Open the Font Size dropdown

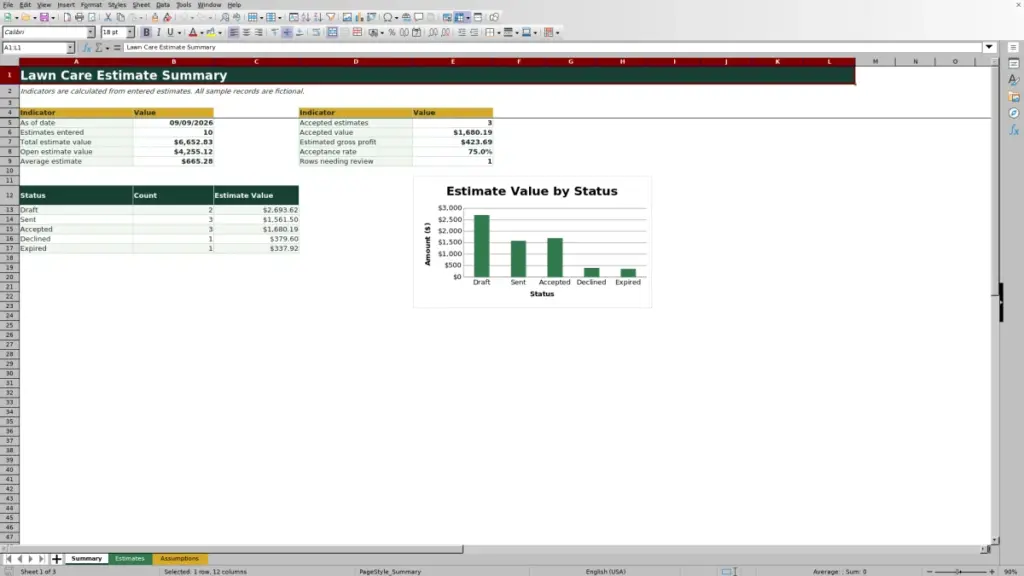130,32
